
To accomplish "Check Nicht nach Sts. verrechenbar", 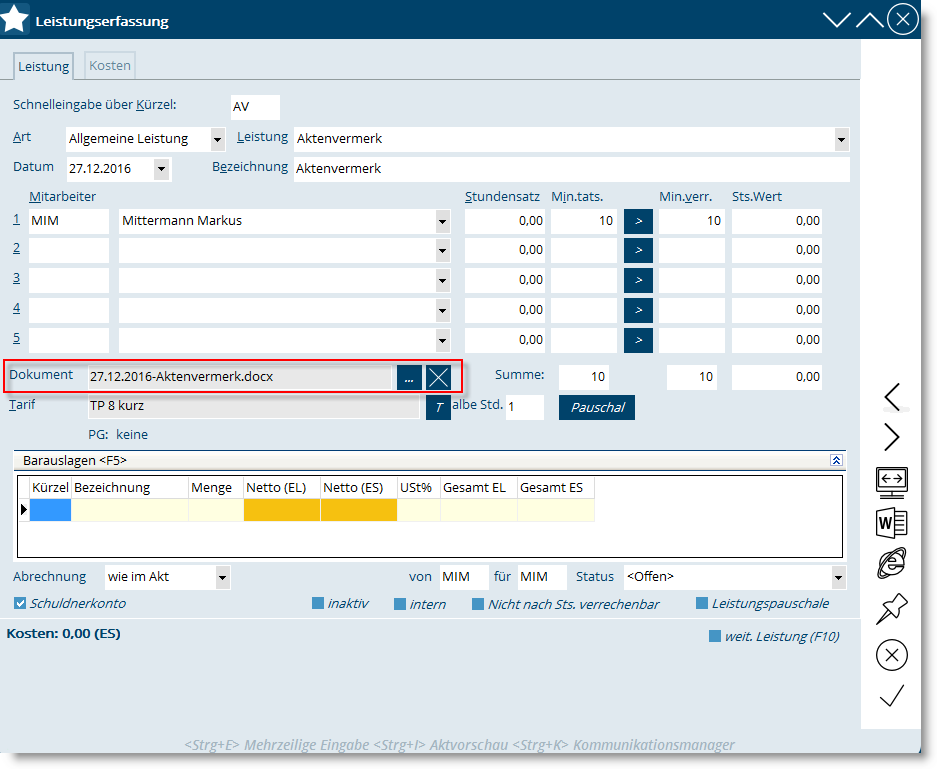I will tap(477, 604).
